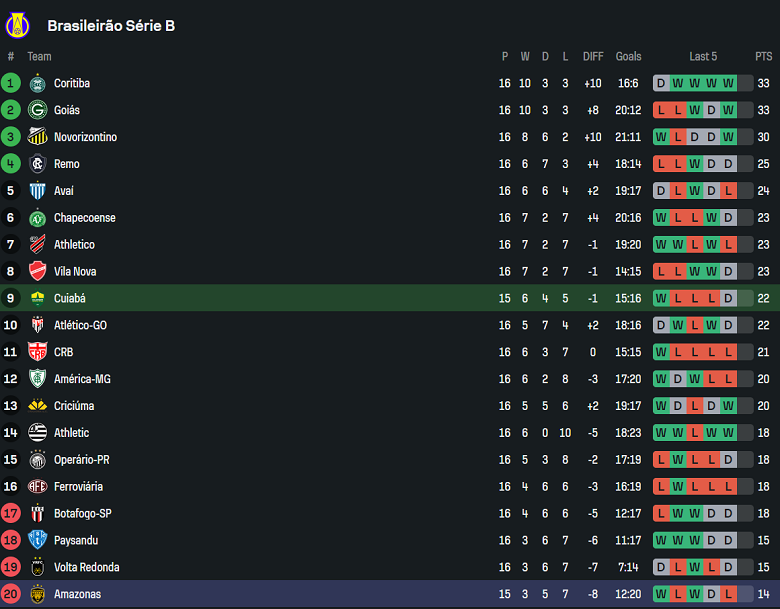This screenshot has height=609, width=780.
Task: Click the Chapecoense club crest
Action: click(37, 218)
